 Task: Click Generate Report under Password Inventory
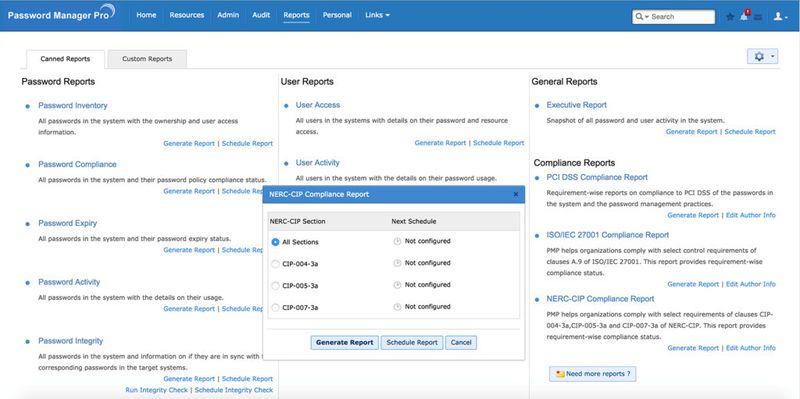pyautogui.click(x=189, y=144)
